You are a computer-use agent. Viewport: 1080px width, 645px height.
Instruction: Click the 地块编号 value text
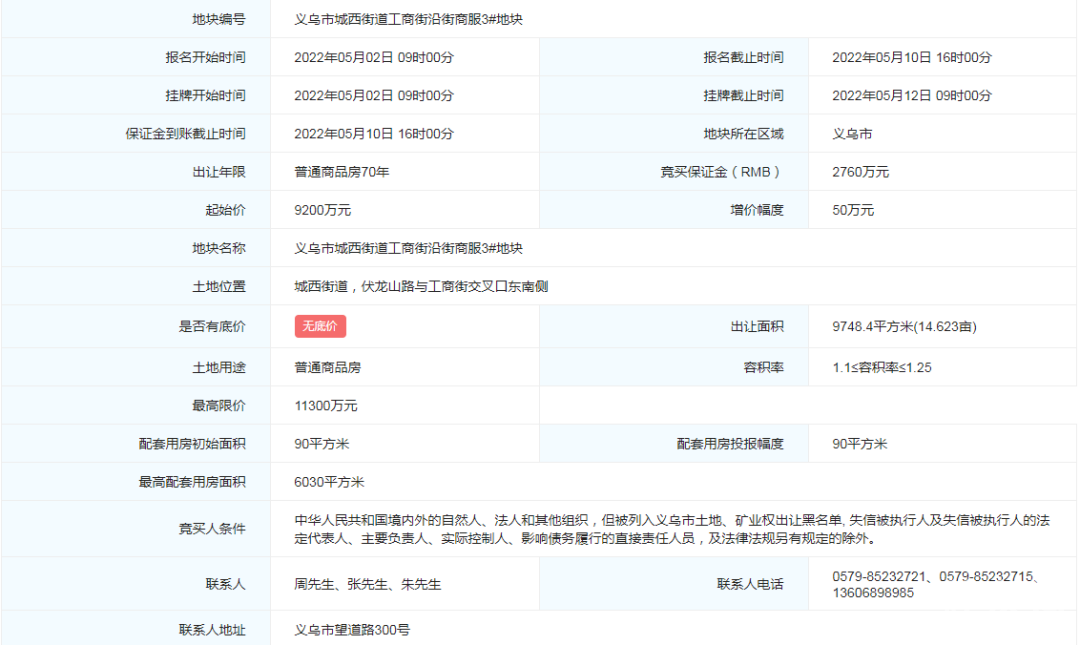[x=408, y=19]
